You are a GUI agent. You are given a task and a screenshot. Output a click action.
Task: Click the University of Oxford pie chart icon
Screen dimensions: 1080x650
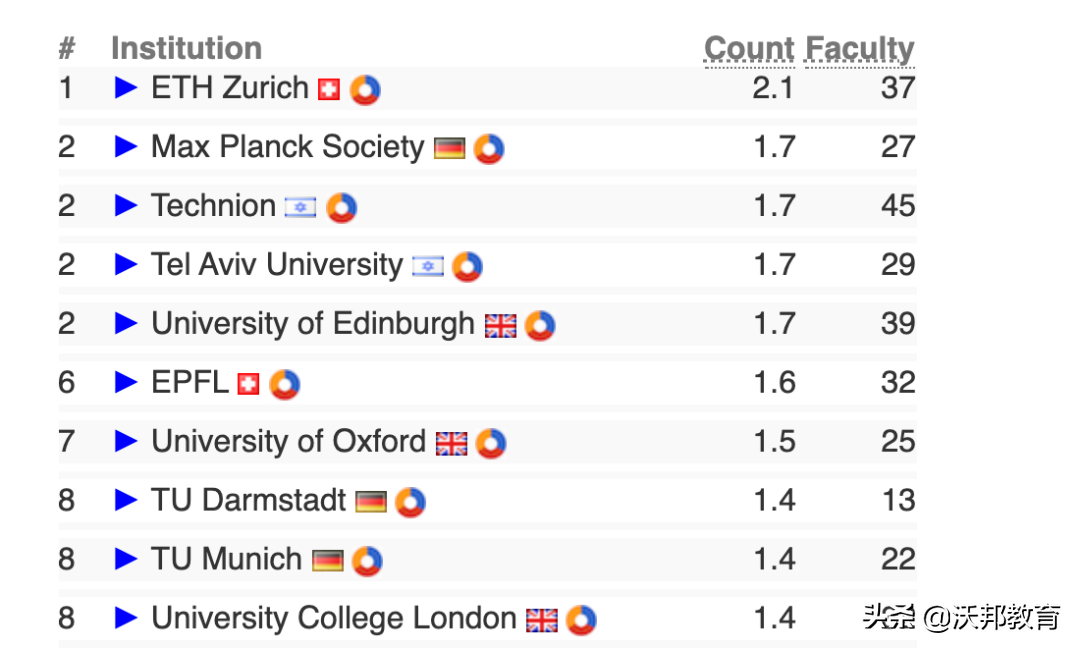[x=491, y=443]
